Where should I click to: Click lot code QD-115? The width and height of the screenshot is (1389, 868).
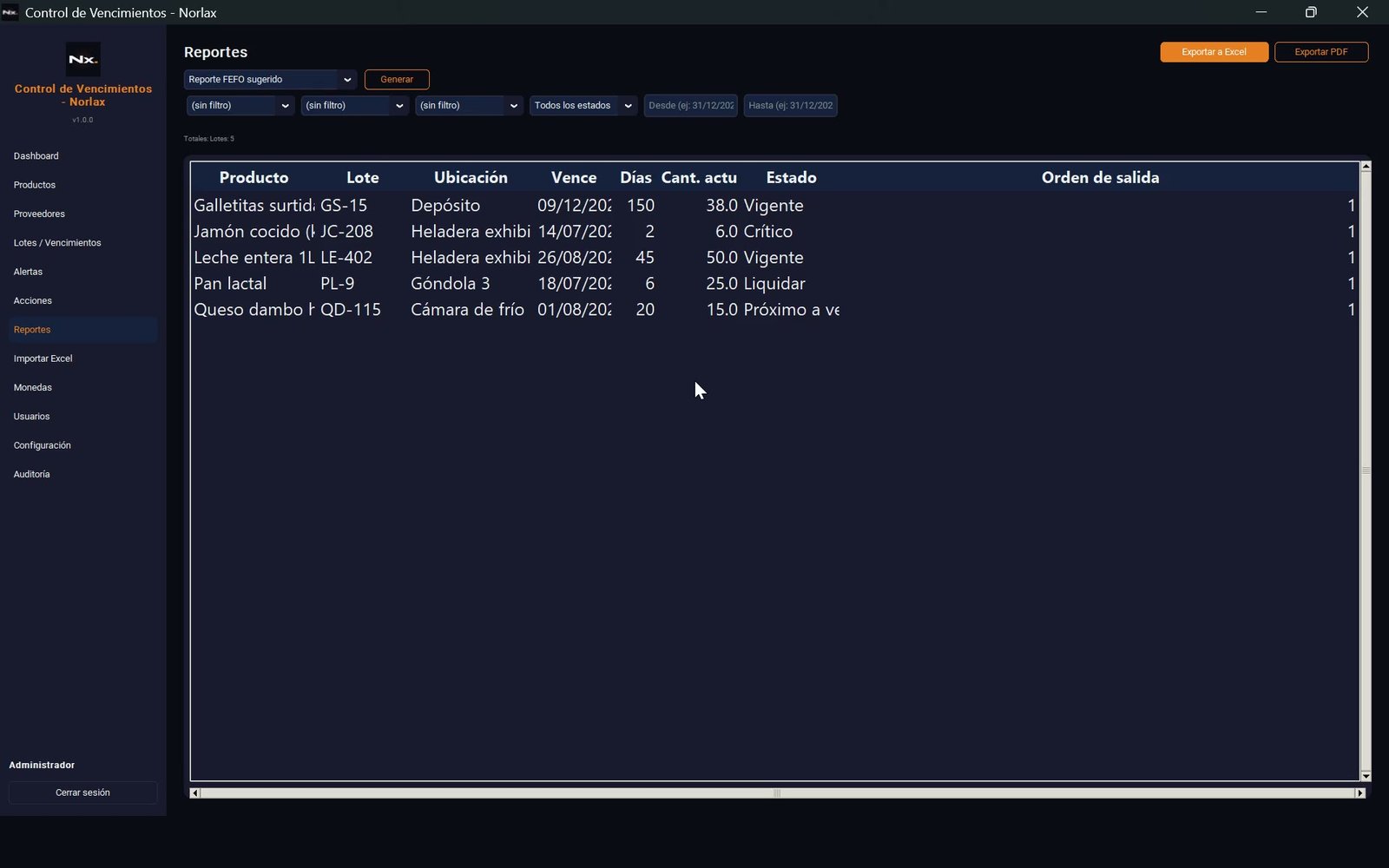coord(351,310)
